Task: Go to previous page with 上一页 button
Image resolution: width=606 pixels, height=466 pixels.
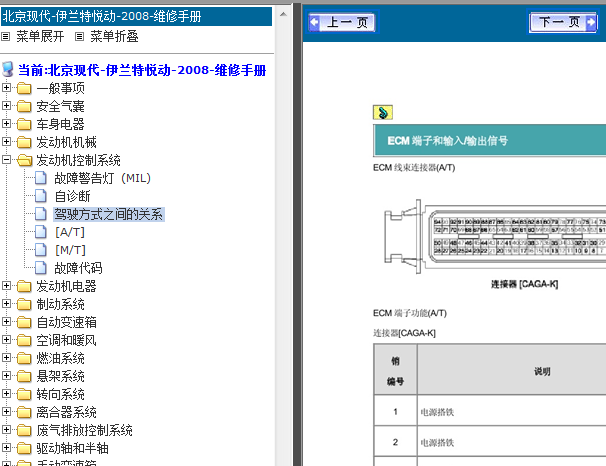Action: (x=343, y=22)
